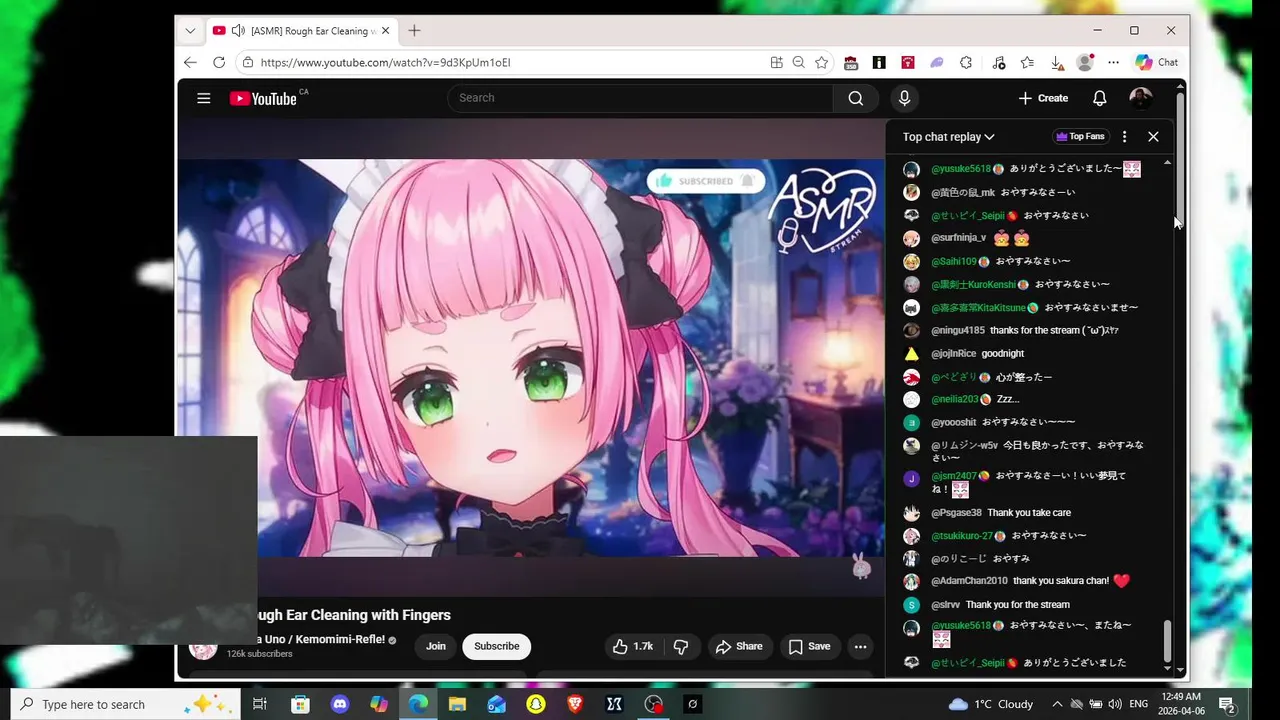Open the tab actions menu chevron

click(x=190, y=31)
